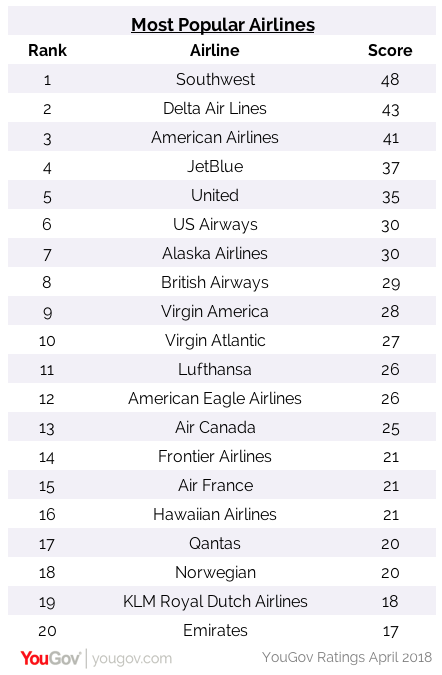This screenshot has width=442, height=675.
Task: Click Delta Air Lines entry
Action: tap(215, 108)
